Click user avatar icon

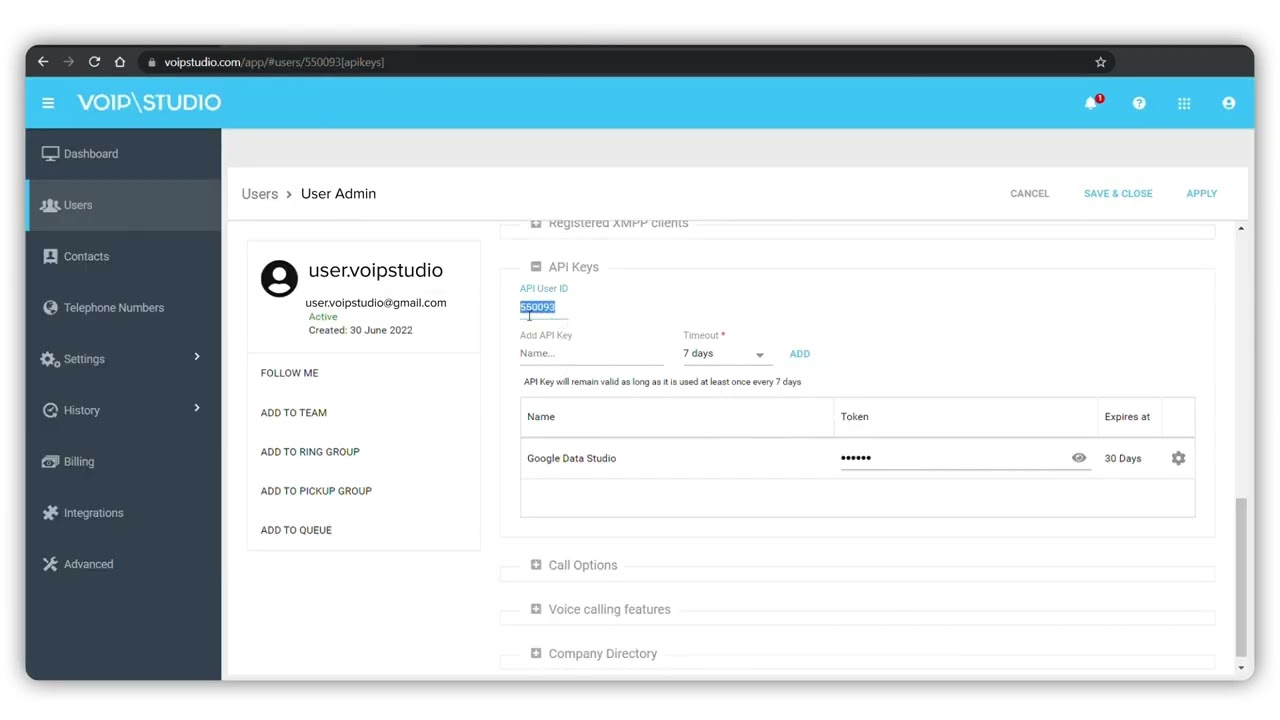(x=279, y=278)
